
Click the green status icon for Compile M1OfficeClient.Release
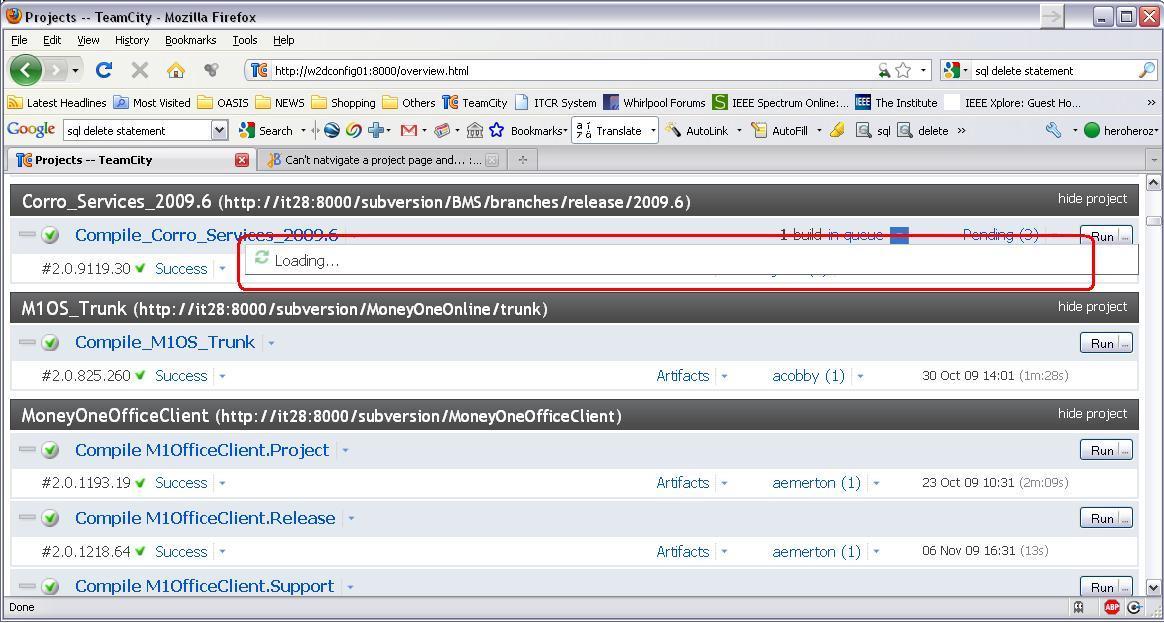pyautogui.click(x=50, y=518)
